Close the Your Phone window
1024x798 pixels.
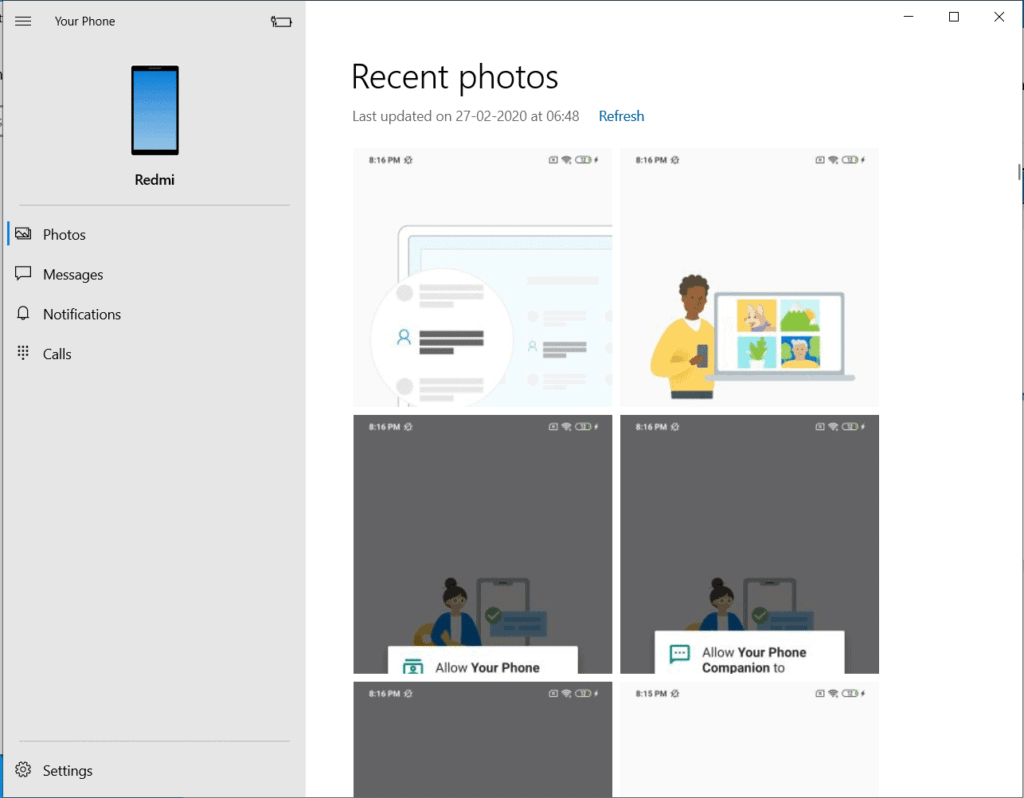[999, 17]
